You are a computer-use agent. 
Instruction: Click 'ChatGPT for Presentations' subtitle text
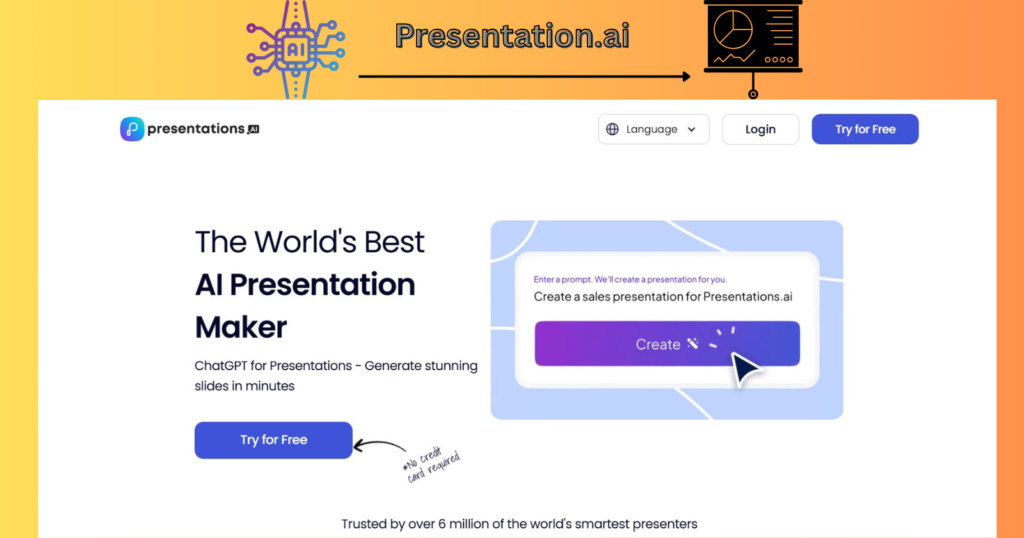273,366
